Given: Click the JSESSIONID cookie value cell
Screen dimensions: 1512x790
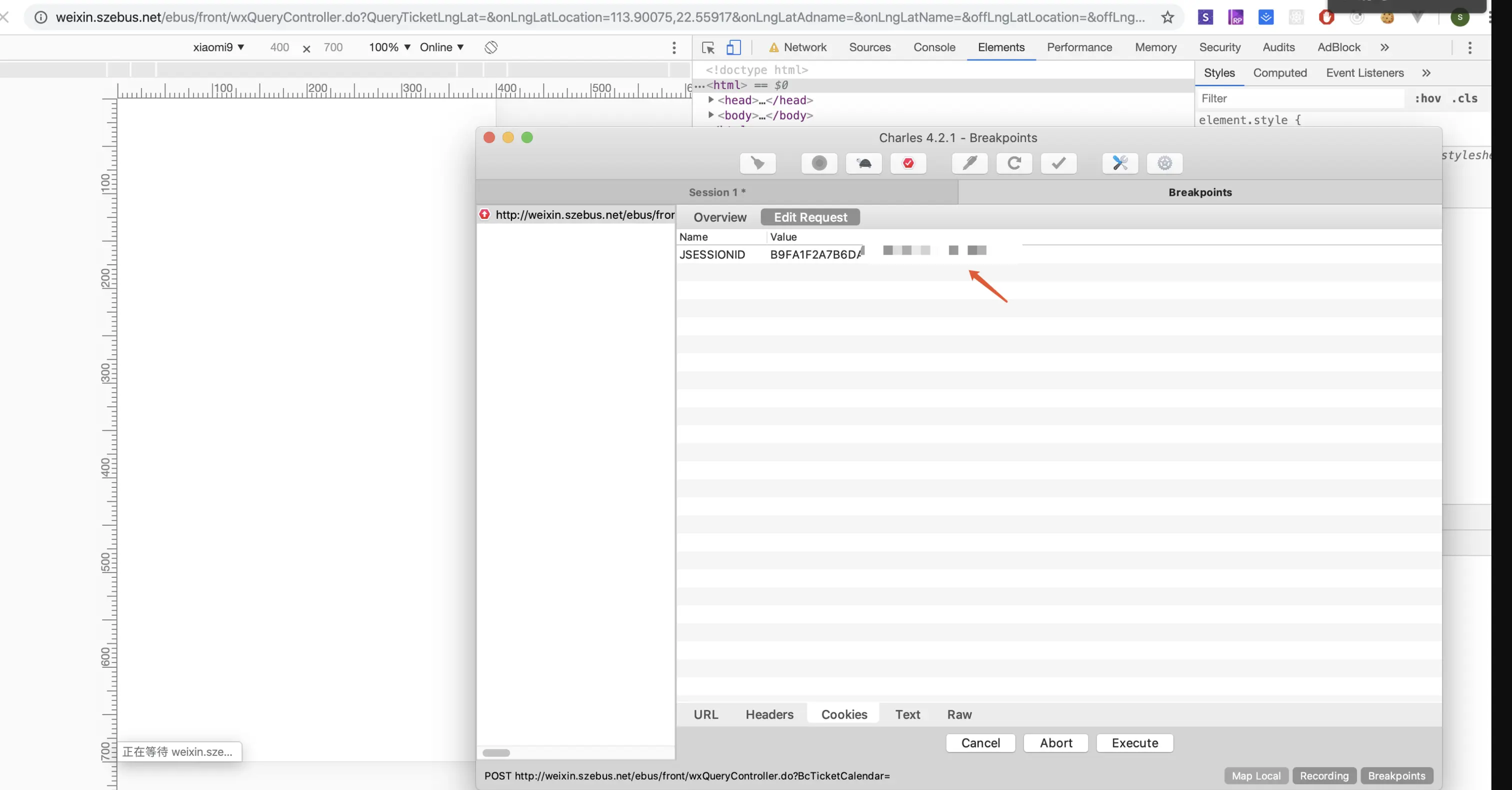Looking at the screenshot, I should (1103, 254).
